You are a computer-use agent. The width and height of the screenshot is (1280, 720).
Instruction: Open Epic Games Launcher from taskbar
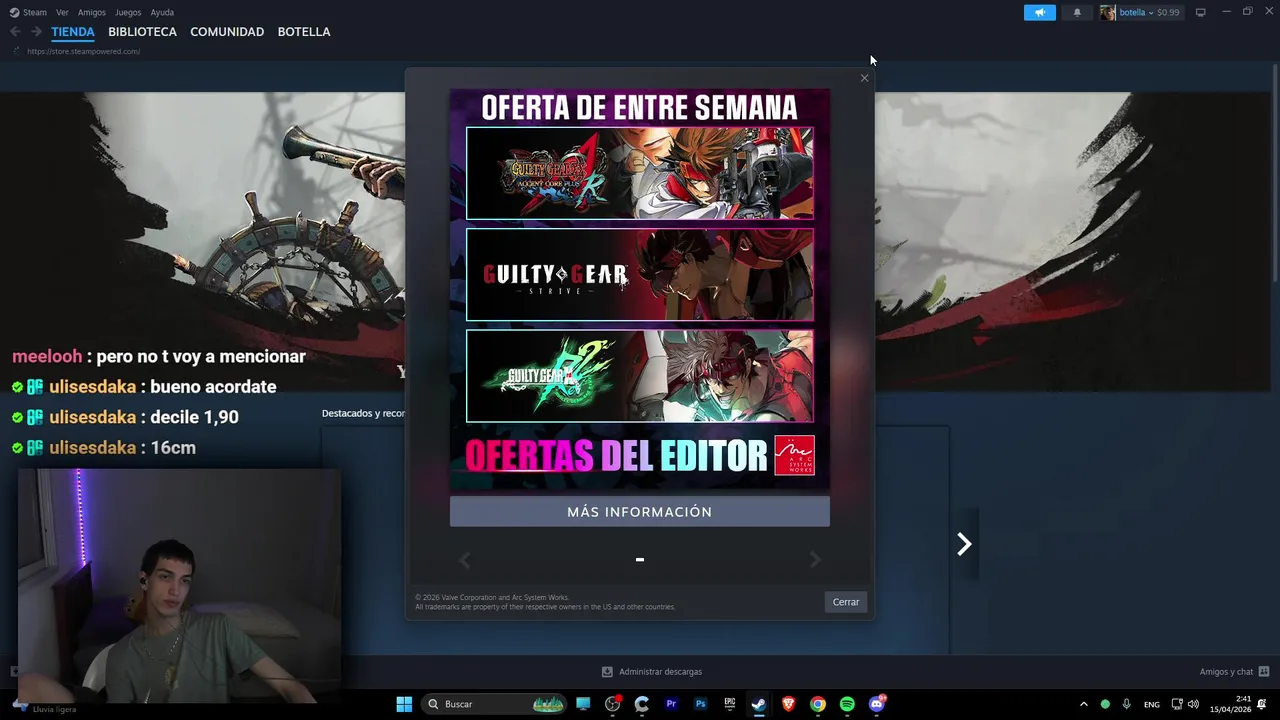click(730, 704)
